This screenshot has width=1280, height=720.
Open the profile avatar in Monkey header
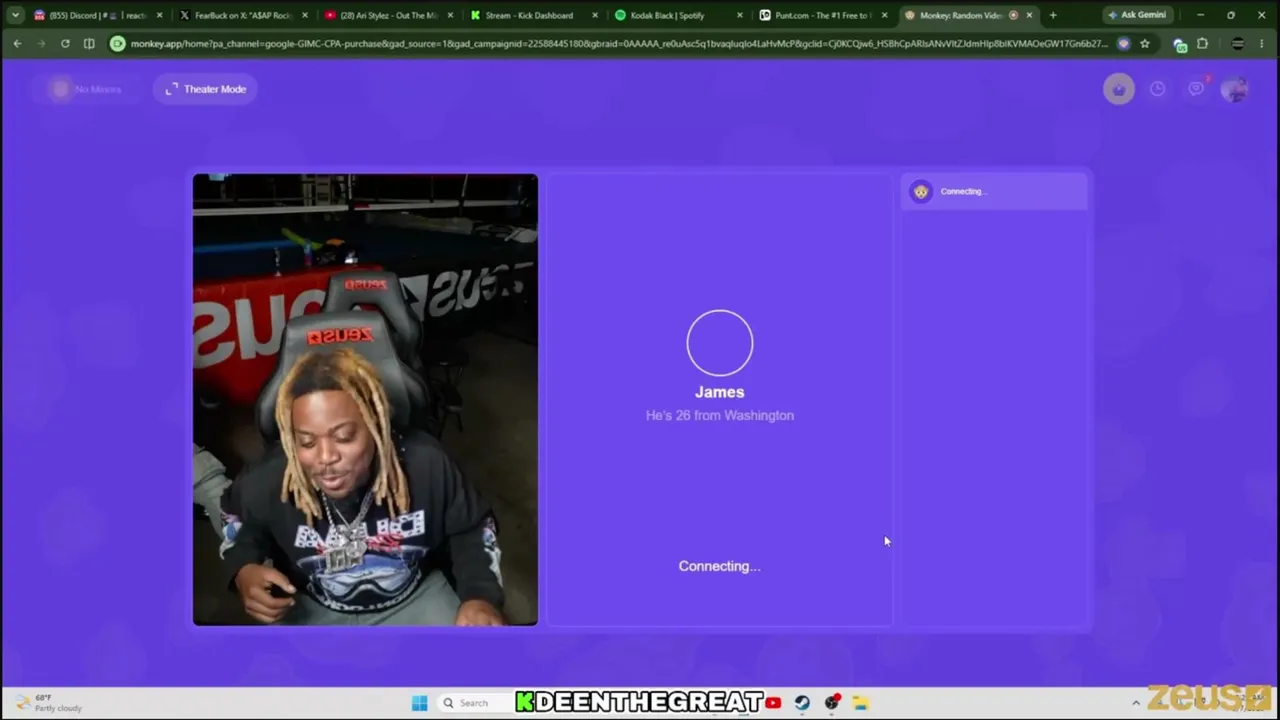[x=1235, y=89]
